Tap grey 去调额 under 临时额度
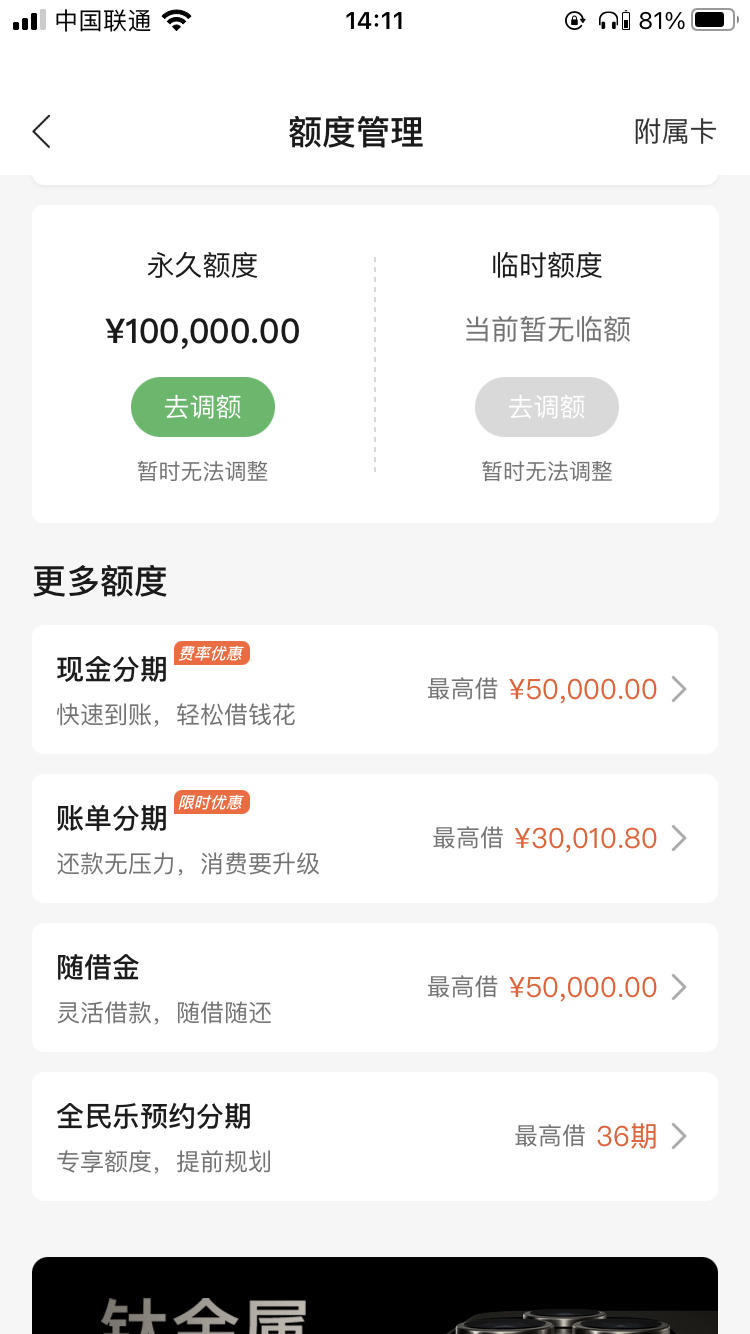Screen dimensions: 750x1334 [x=547, y=407]
